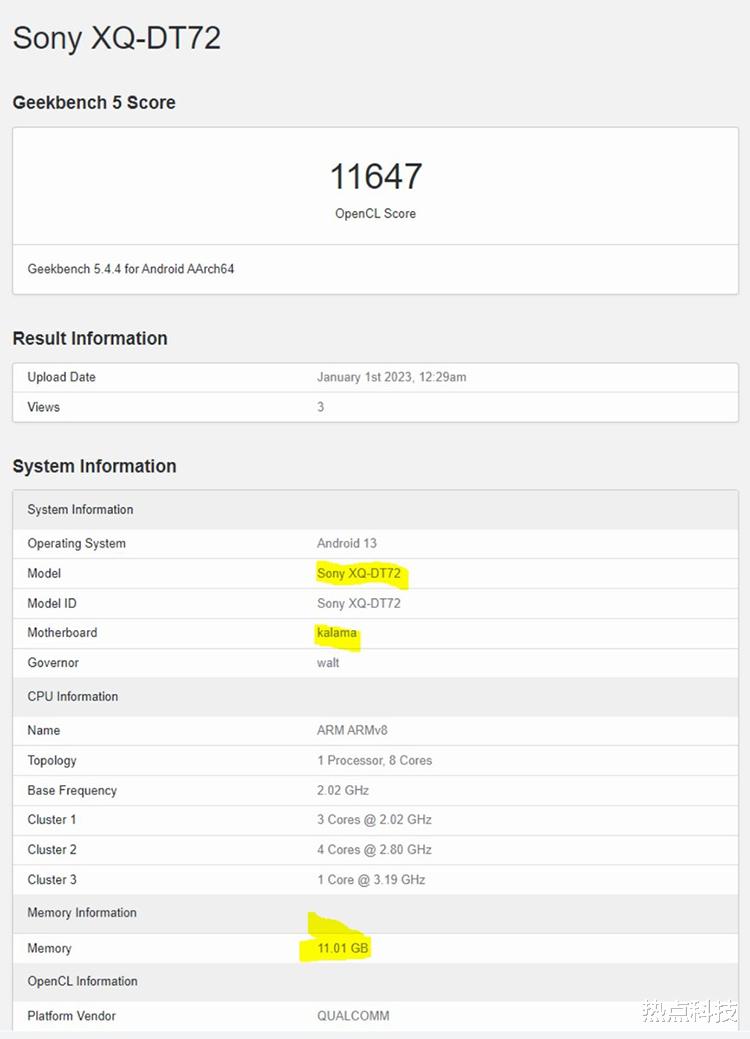
Task: Select the 11647 OpenCL score number
Action: [x=376, y=177]
